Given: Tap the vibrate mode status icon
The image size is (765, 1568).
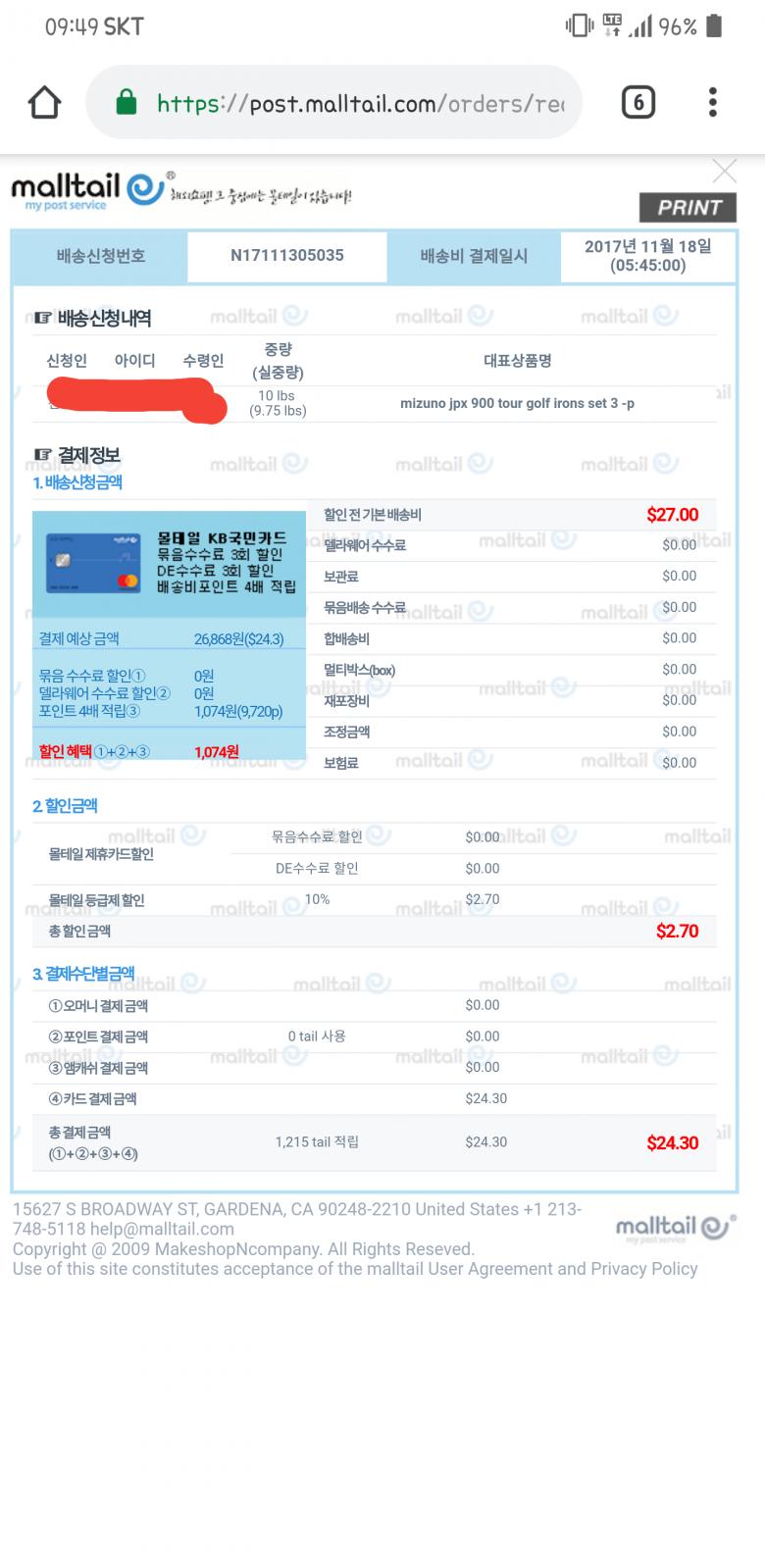Looking at the screenshot, I should point(580,25).
